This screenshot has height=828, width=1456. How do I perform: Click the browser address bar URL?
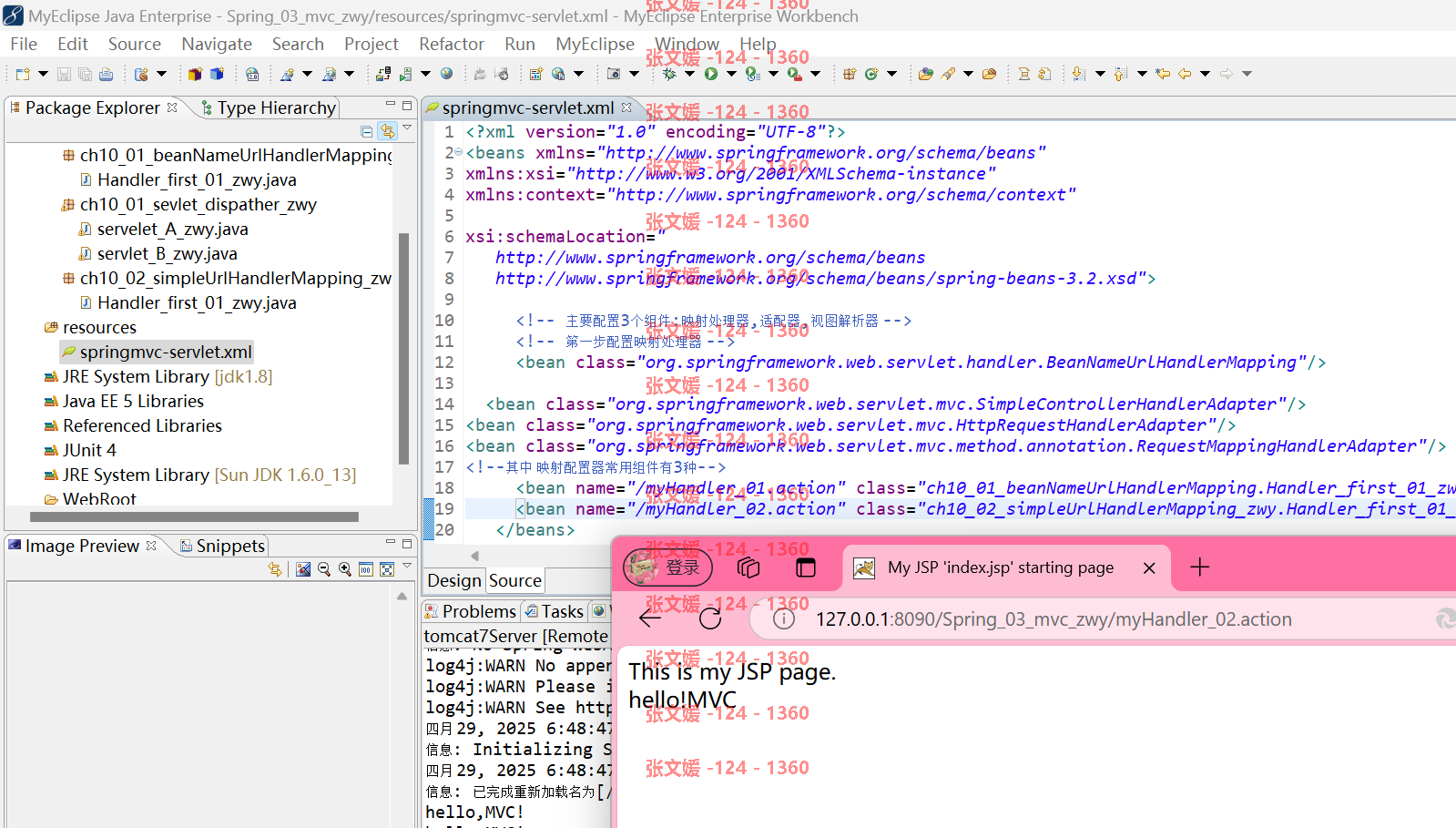(1054, 619)
